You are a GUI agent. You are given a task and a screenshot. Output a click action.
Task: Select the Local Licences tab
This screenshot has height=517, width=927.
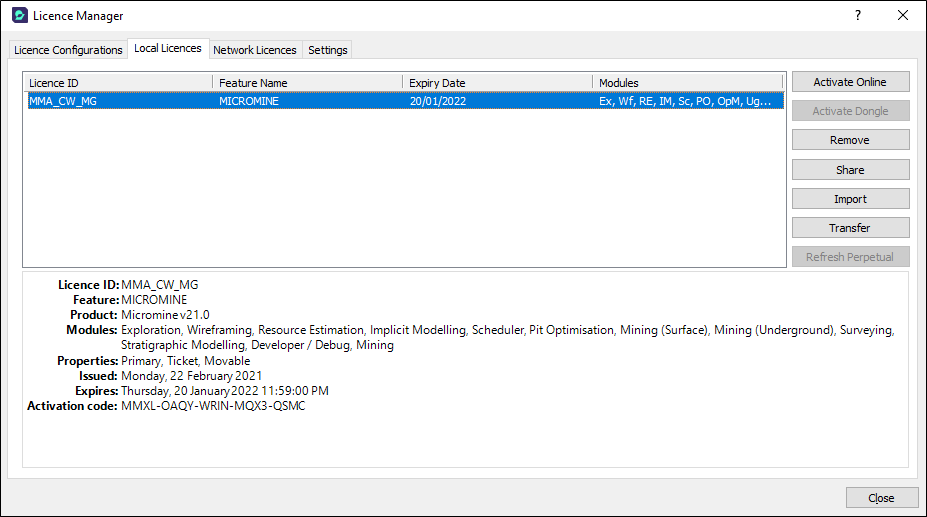pyautogui.click(x=168, y=49)
